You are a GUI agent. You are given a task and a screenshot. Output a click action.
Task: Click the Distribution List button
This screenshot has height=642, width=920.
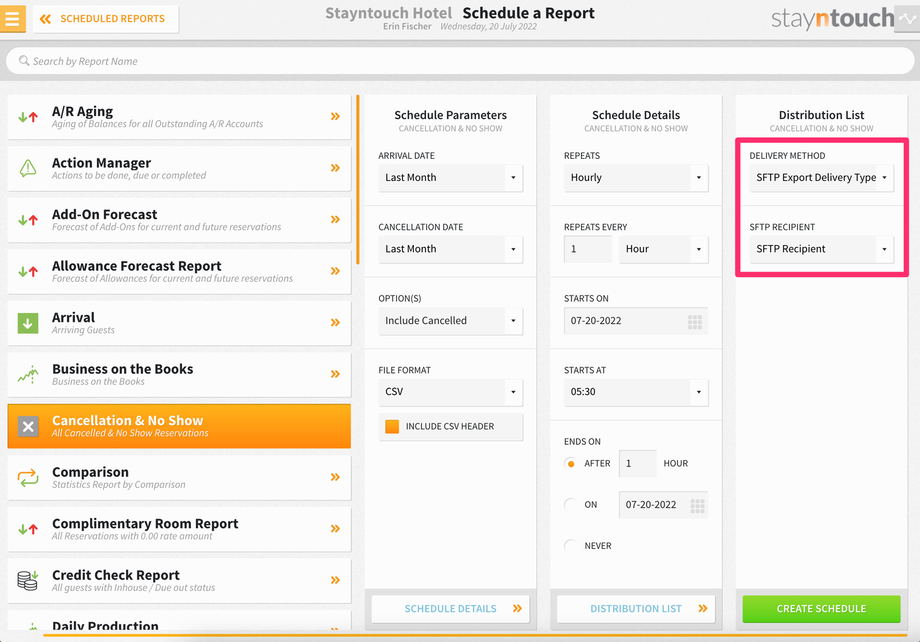636,609
